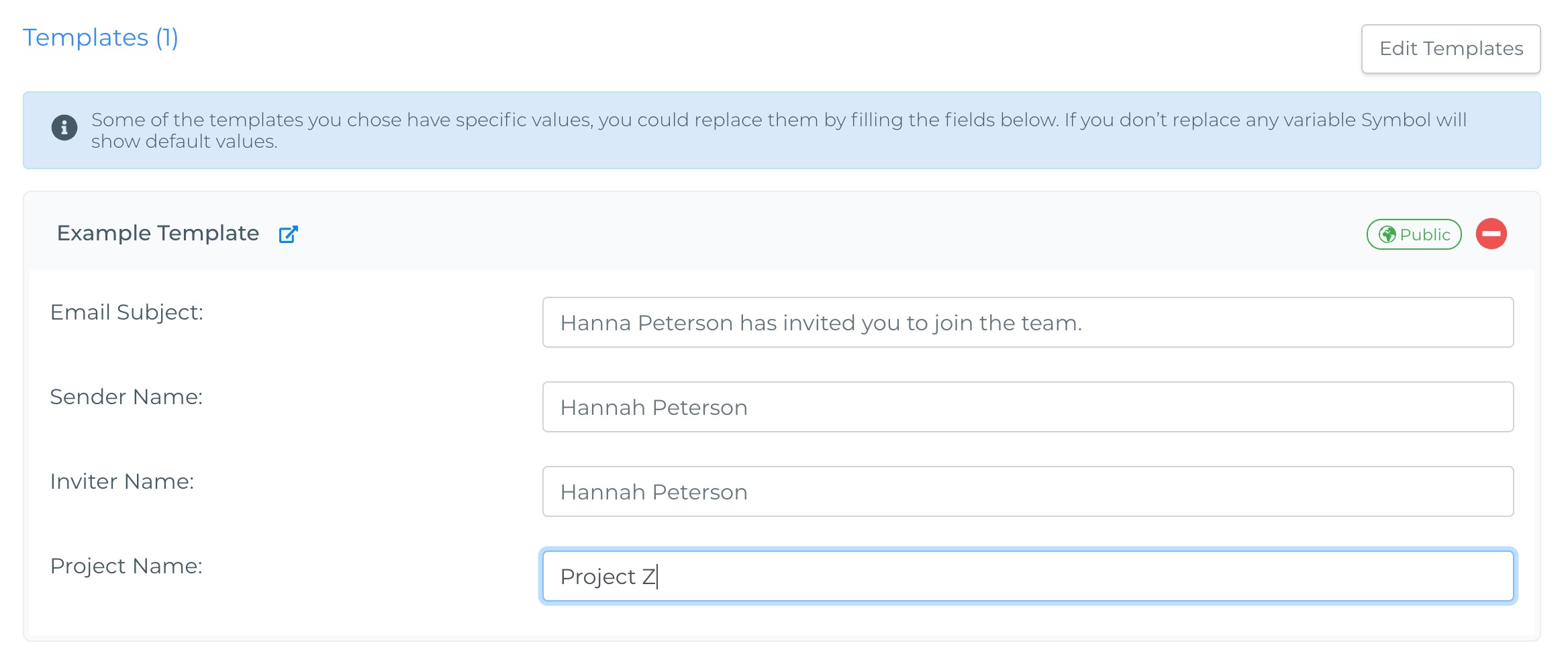Click the globe icon in Public badge

[x=1387, y=234]
